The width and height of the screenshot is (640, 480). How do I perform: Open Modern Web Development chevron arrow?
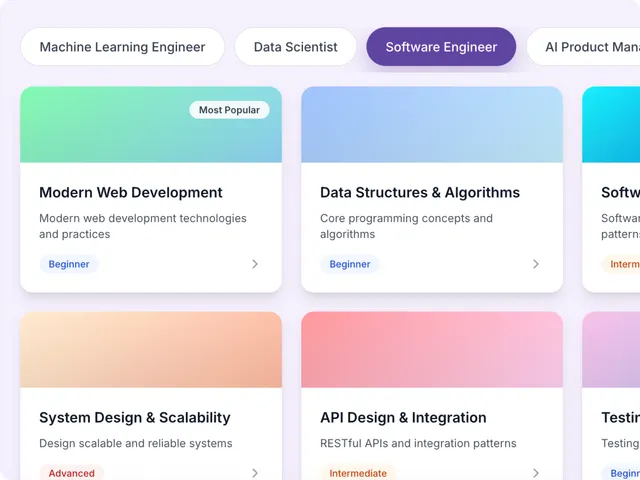coord(255,264)
